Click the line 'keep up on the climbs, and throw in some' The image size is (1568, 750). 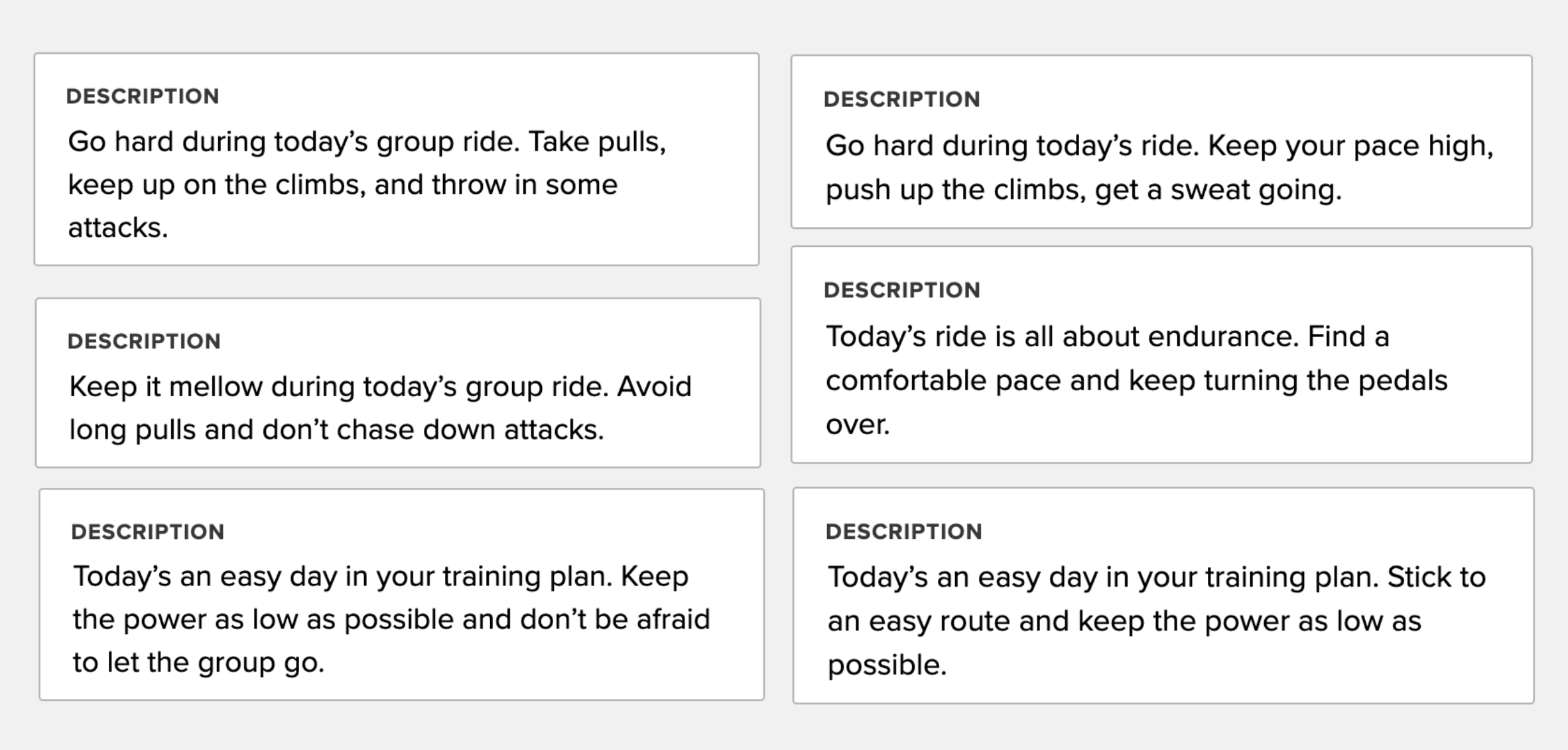tap(342, 185)
